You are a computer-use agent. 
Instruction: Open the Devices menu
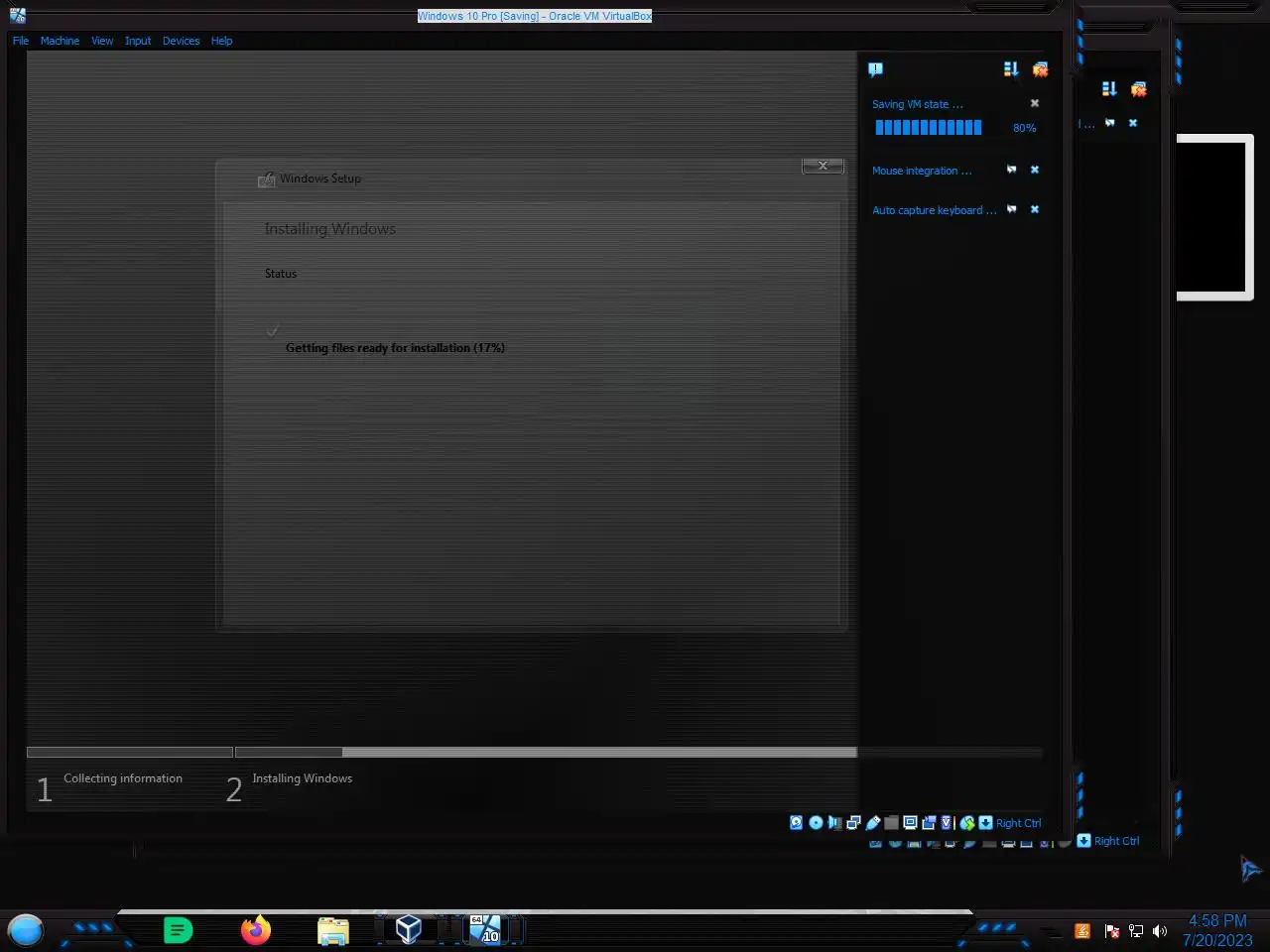click(181, 41)
